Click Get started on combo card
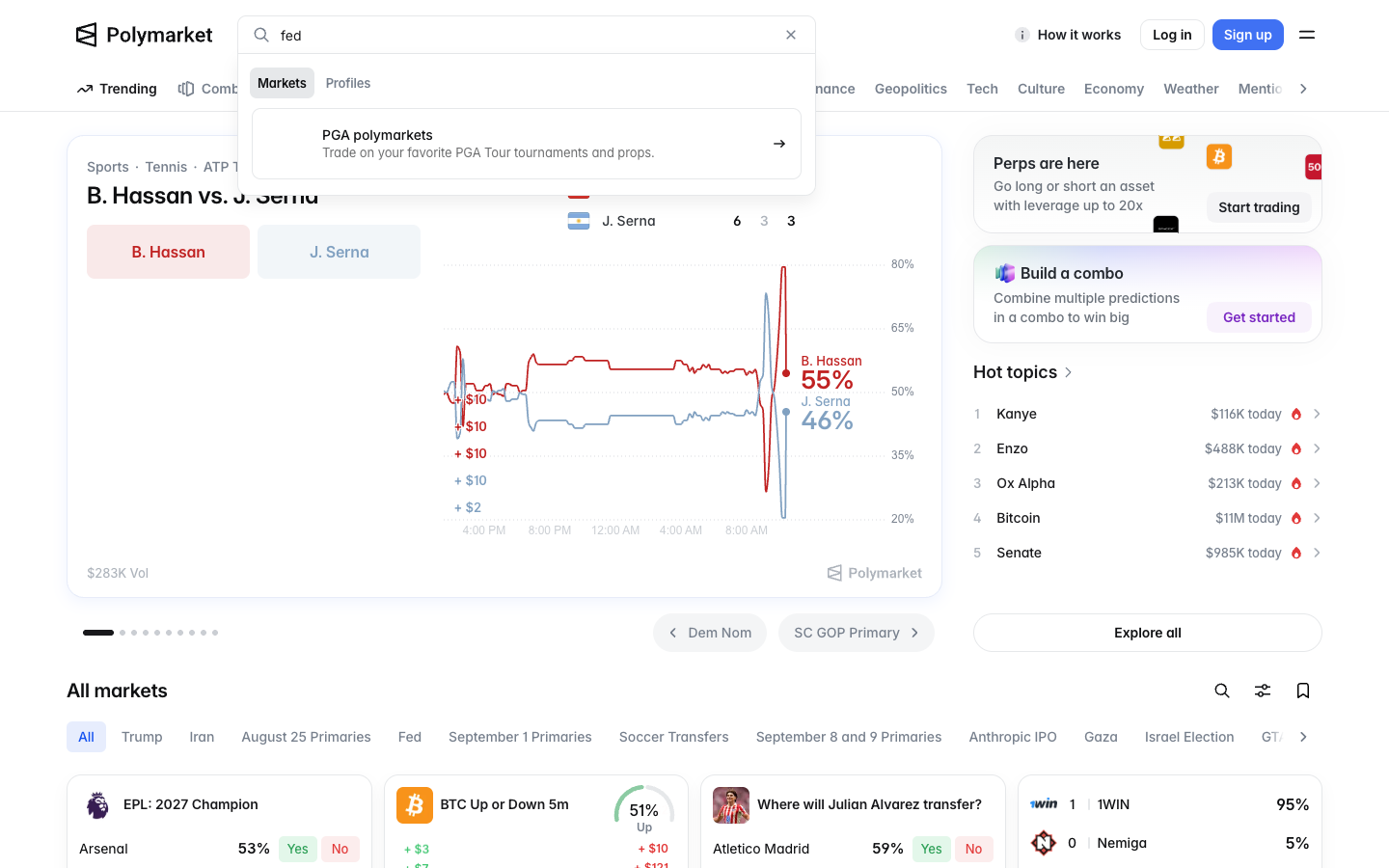The image size is (1389, 868). coord(1259,317)
